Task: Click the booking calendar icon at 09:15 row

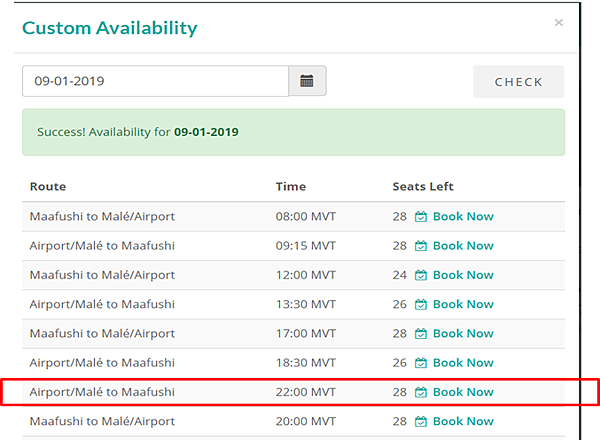Action: click(421, 245)
